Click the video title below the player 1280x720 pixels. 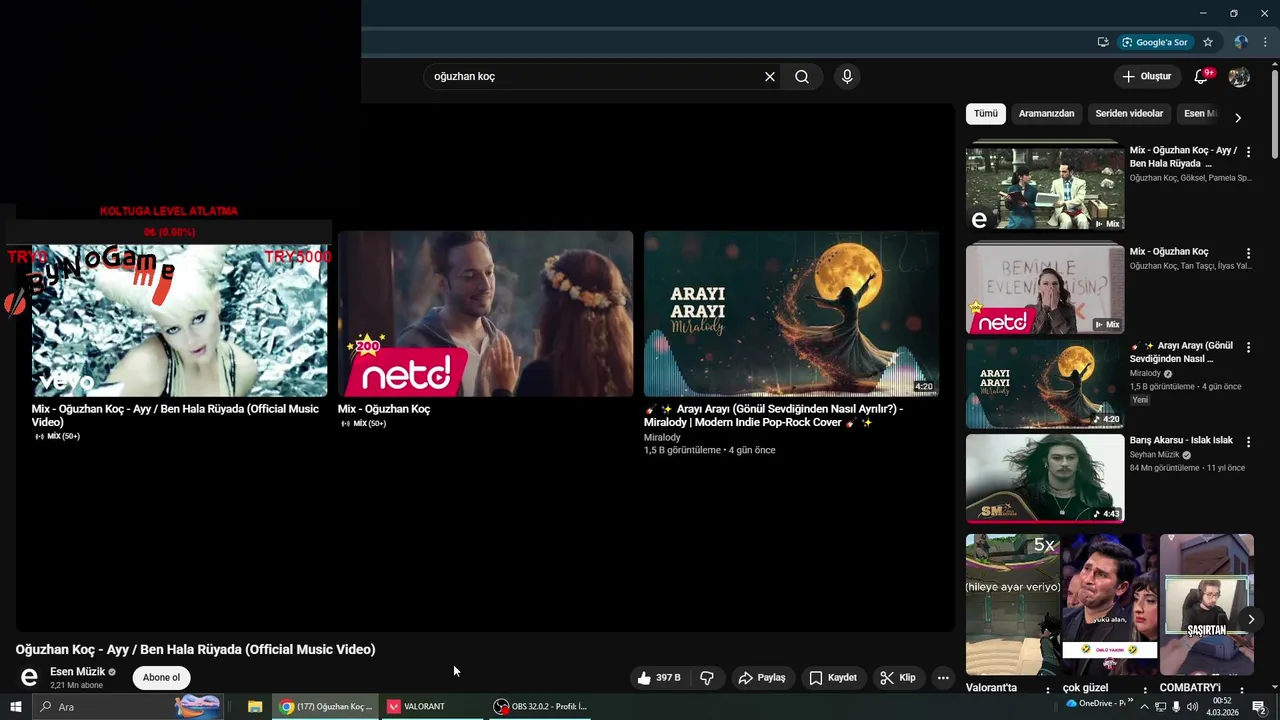click(195, 649)
